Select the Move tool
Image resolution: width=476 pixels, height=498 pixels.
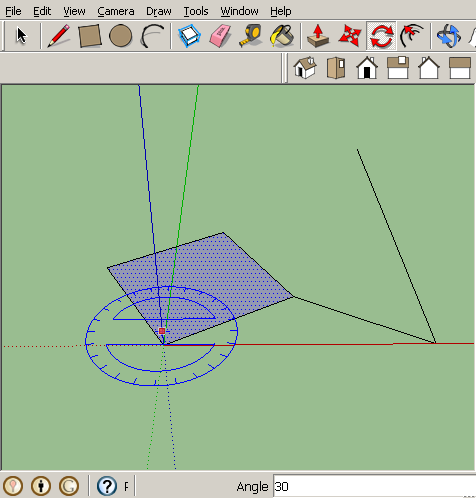(350, 36)
